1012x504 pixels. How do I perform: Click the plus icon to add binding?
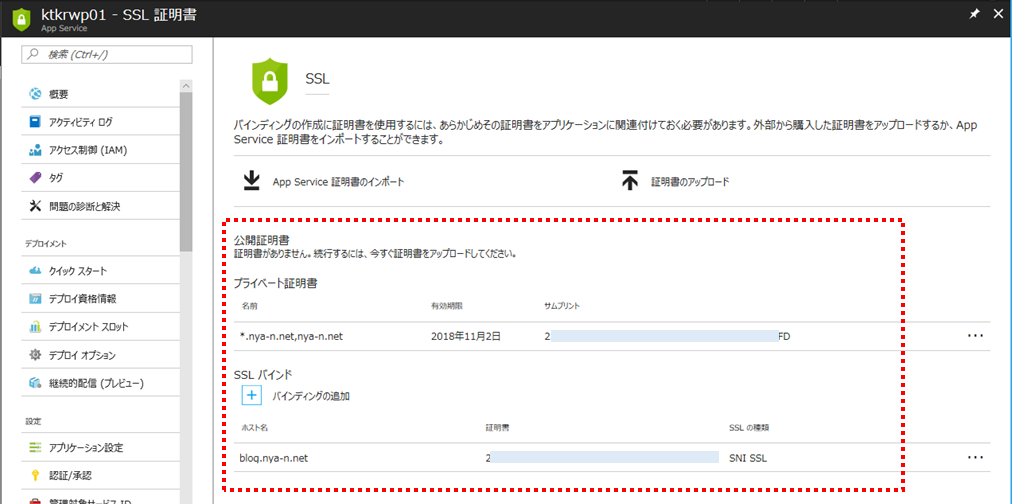pos(252,395)
